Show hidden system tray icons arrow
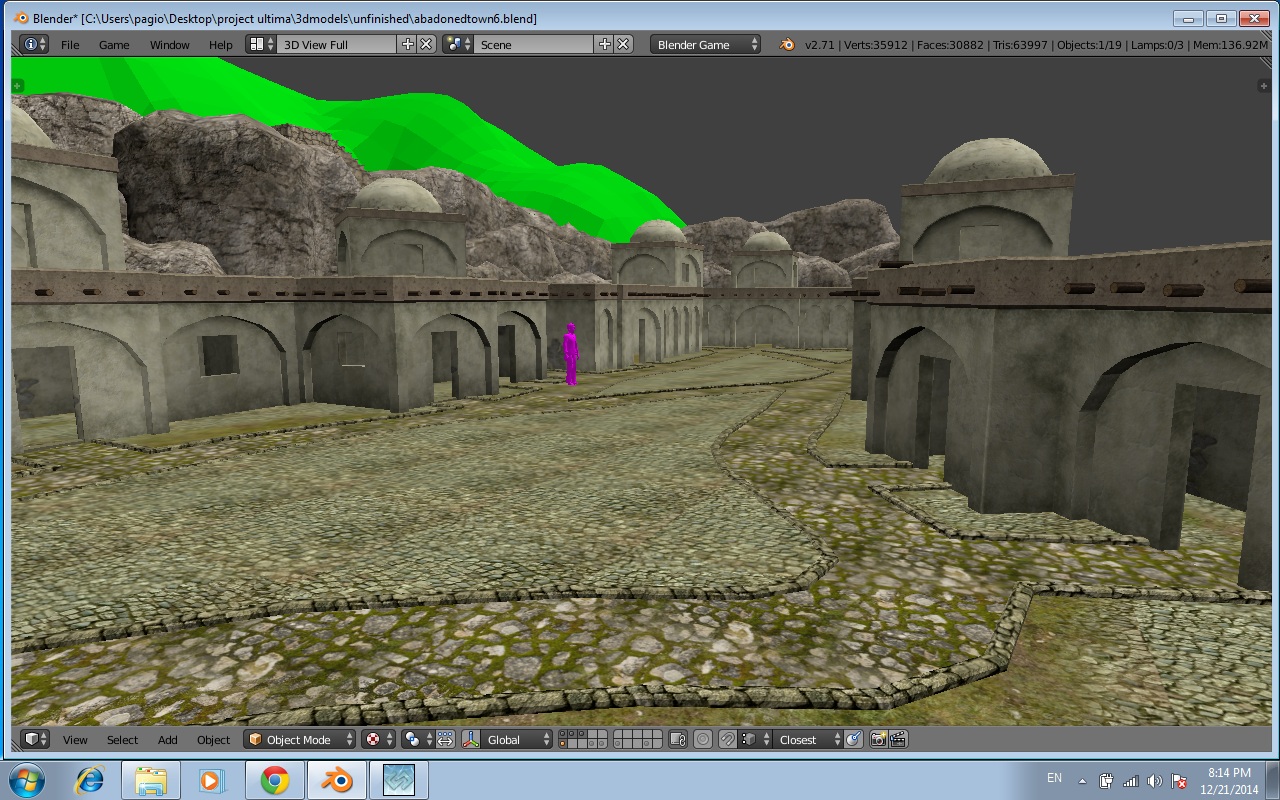Image resolution: width=1280 pixels, height=800 pixels. [1082, 781]
